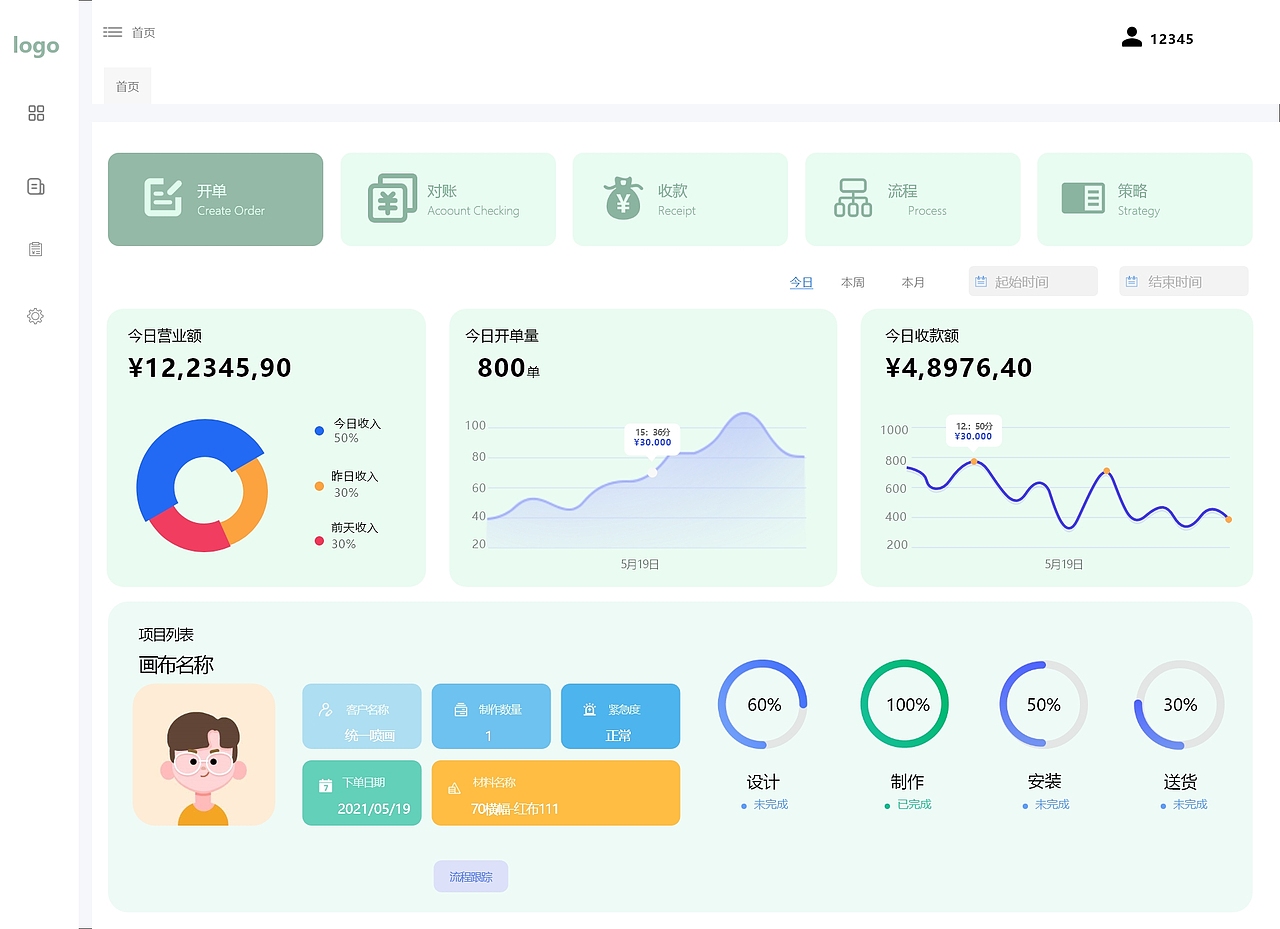Click the 首页 breadcrumb text
1280x929 pixels.
pos(143,33)
